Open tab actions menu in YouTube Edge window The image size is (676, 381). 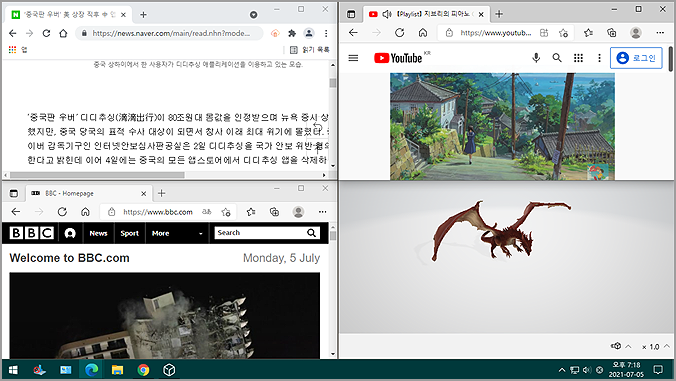tap(351, 14)
